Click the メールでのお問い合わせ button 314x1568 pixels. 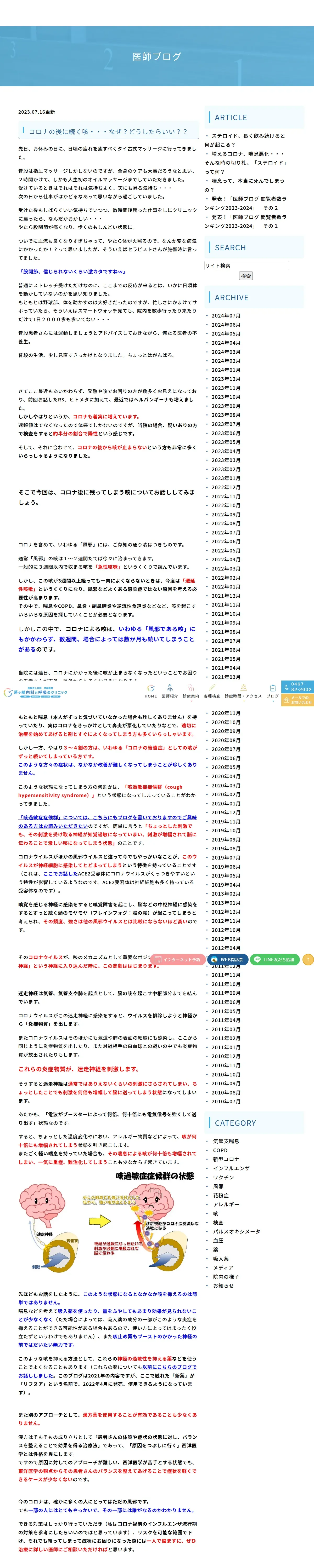pos(298,700)
